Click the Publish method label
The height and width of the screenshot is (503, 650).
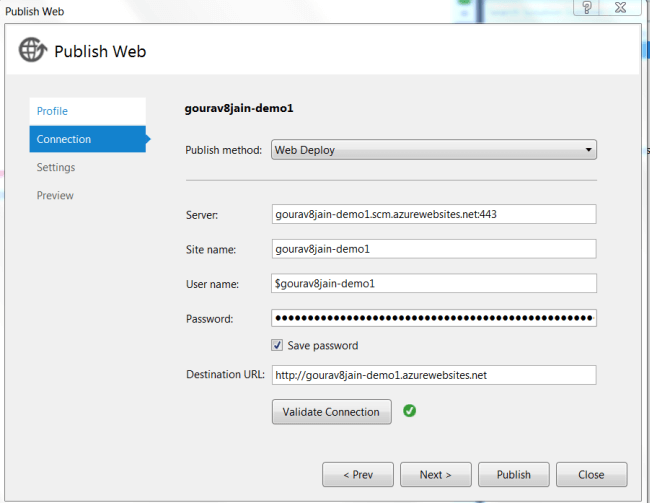coord(223,150)
